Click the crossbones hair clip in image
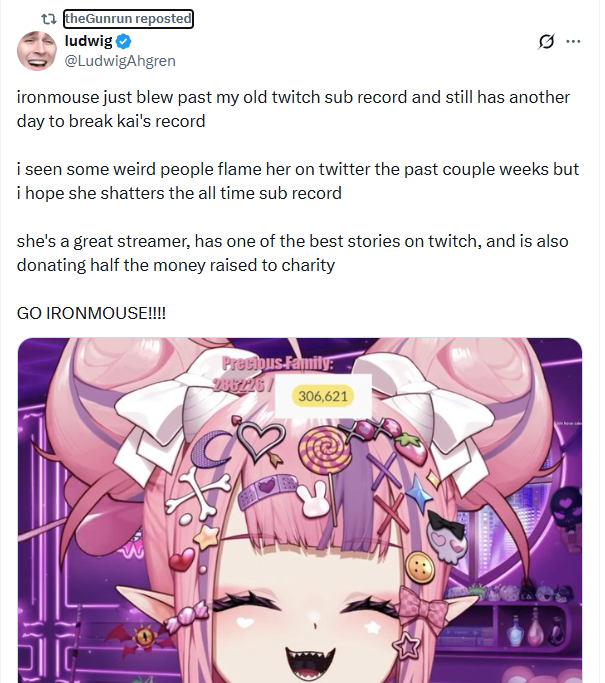Viewport: 605px width, 683px height. 197,490
